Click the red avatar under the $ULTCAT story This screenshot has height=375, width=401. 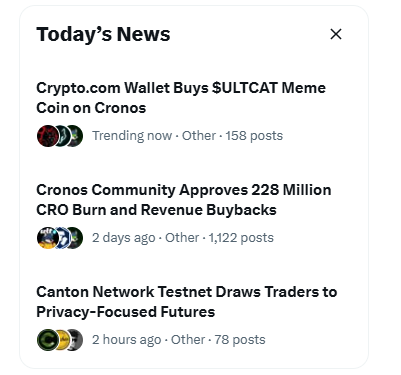(x=48, y=136)
